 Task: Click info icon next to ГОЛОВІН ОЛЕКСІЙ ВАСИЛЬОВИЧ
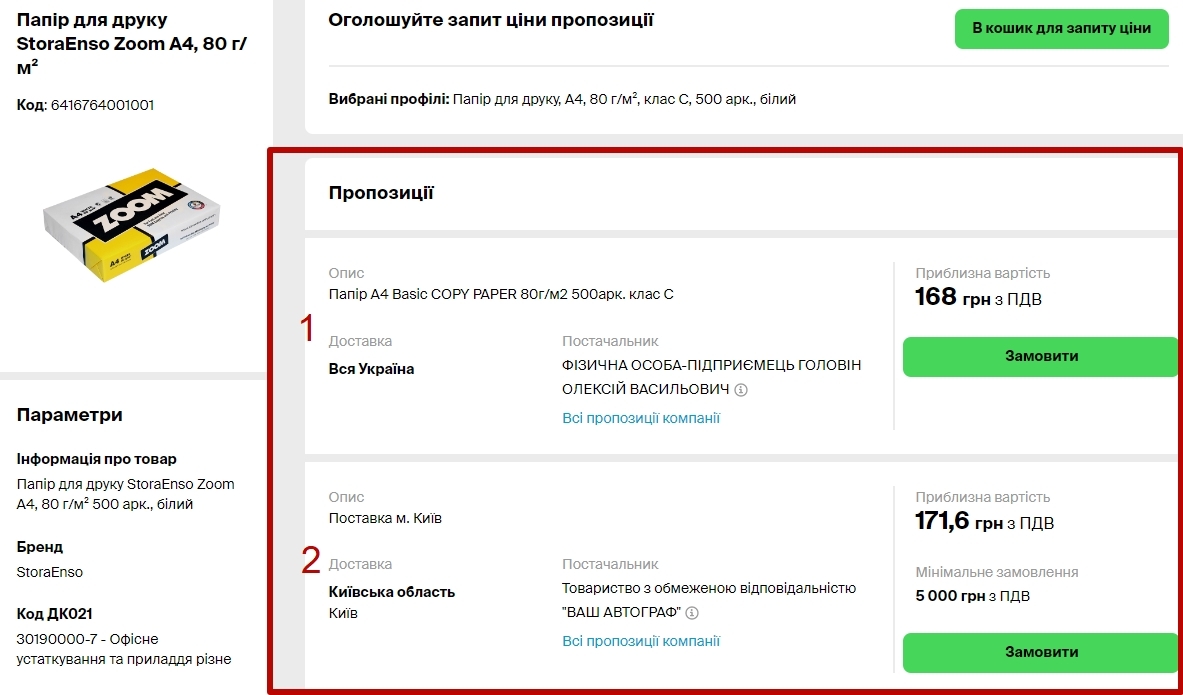tap(741, 390)
